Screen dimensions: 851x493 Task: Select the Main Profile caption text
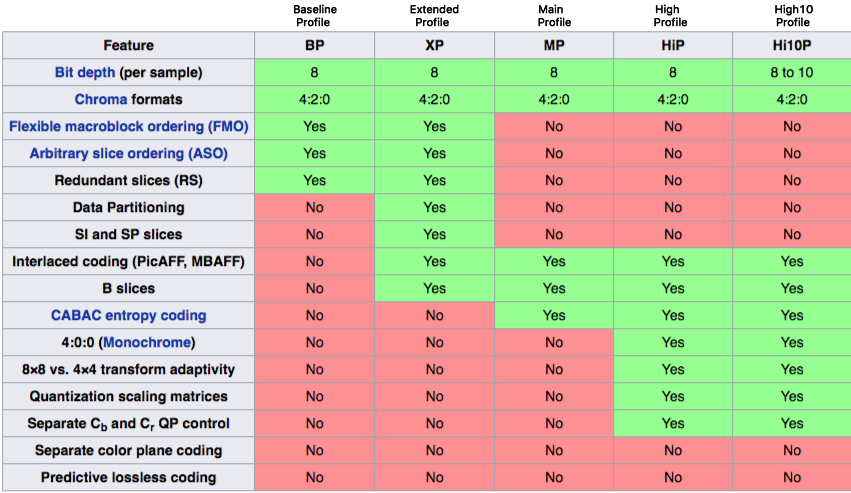553,15
